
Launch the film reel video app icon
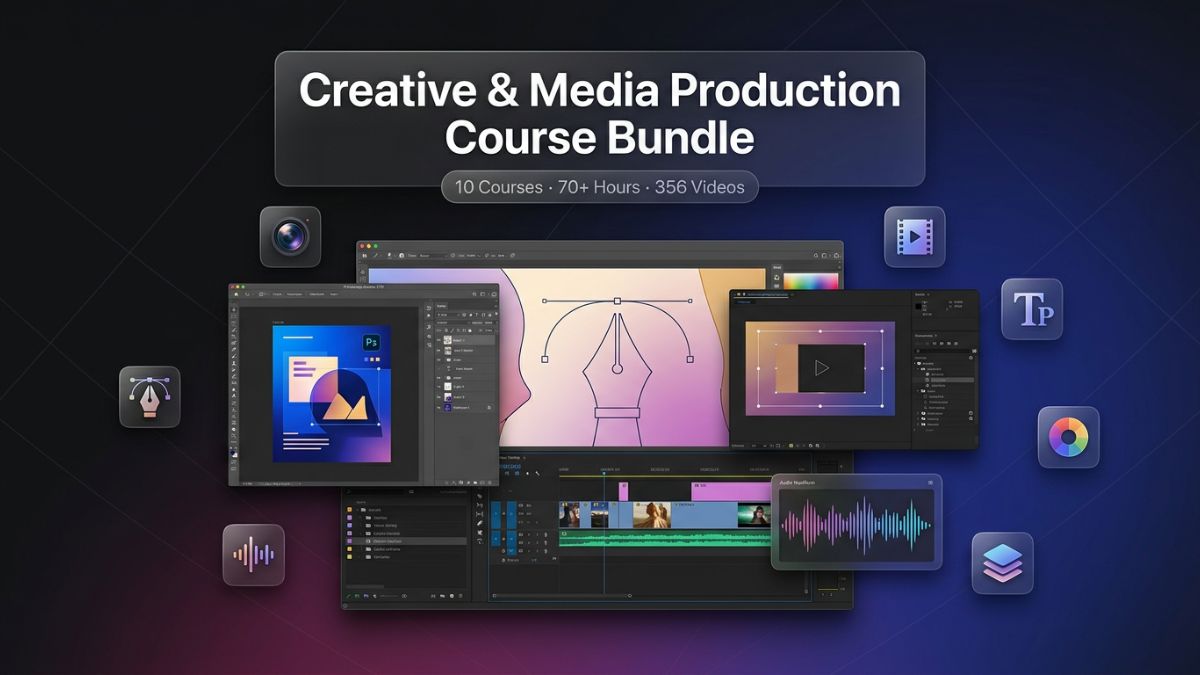[914, 239]
